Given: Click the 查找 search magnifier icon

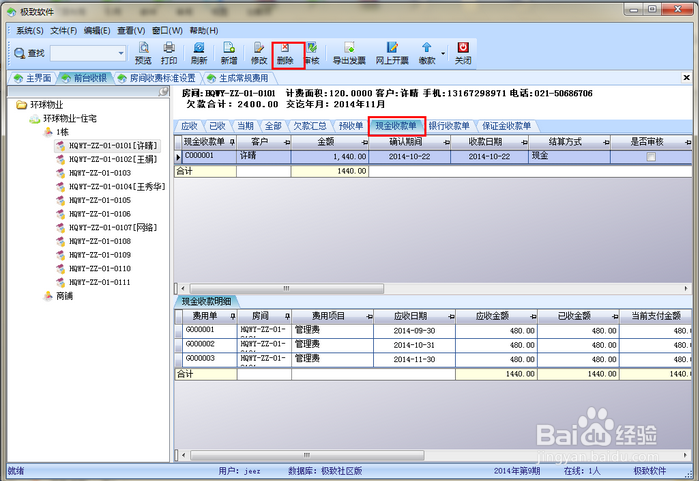Looking at the screenshot, I should pos(19,53).
